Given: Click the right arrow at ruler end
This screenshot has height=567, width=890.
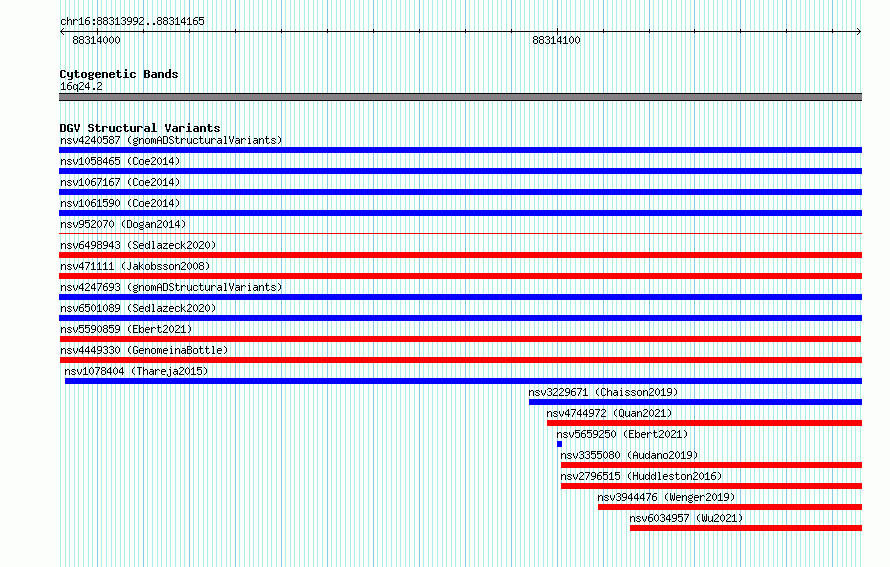Looking at the screenshot, I should click(859, 32).
